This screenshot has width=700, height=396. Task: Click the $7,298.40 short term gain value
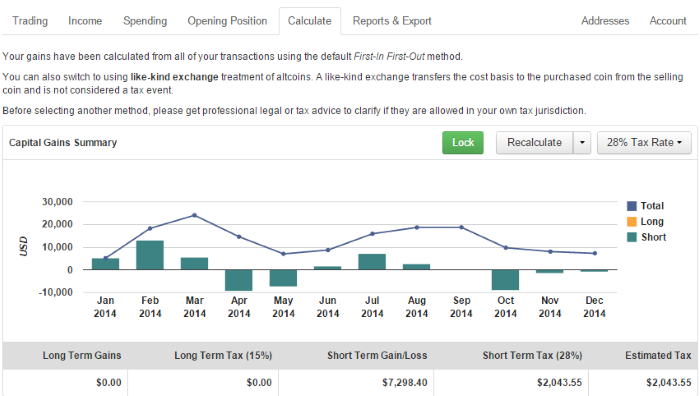(x=404, y=383)
